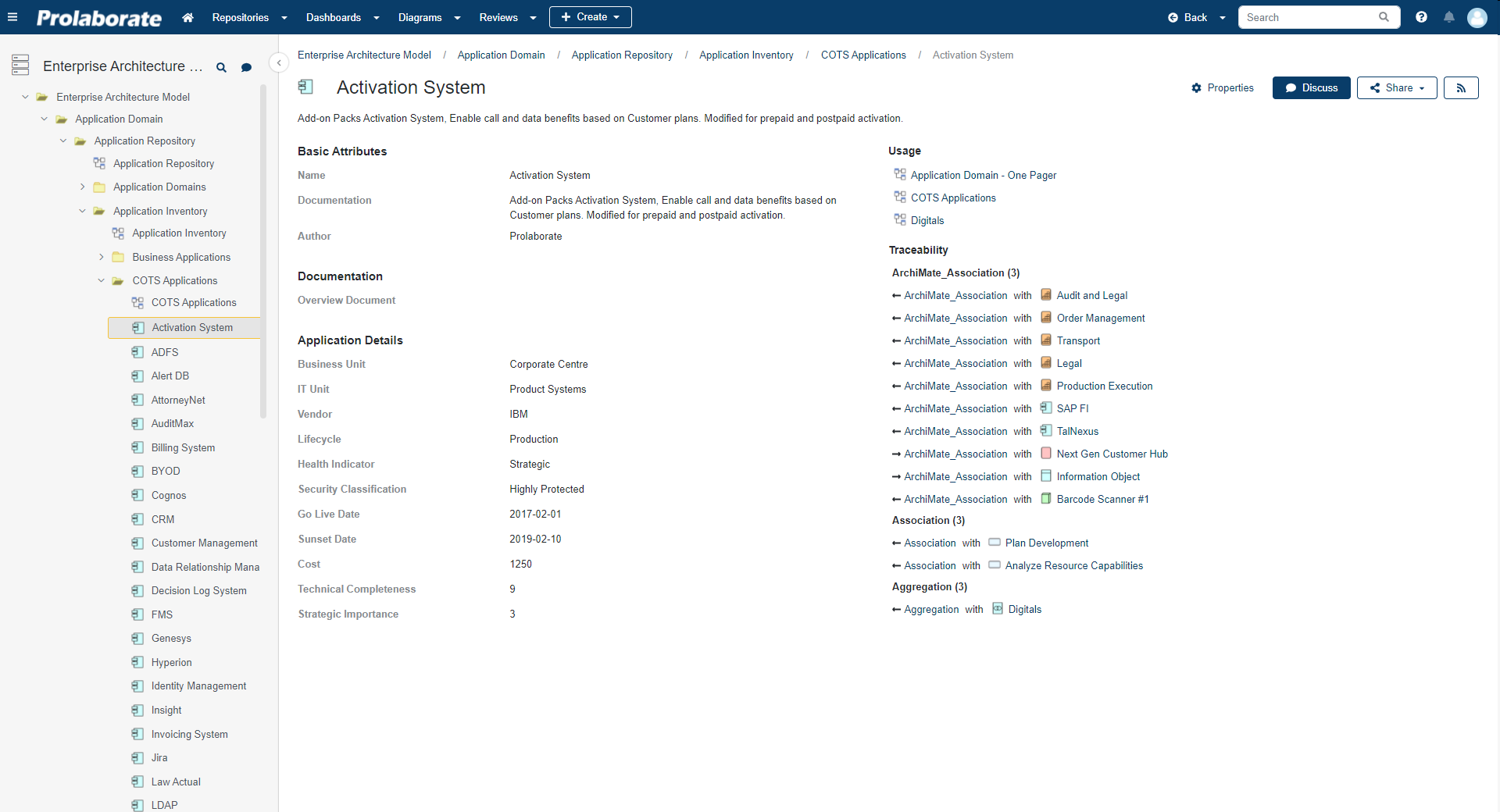Image resolution: width=1500 pixels, height=812 pixels.
Task: Select Hyperion in the tree
Action: click(172, 662)
